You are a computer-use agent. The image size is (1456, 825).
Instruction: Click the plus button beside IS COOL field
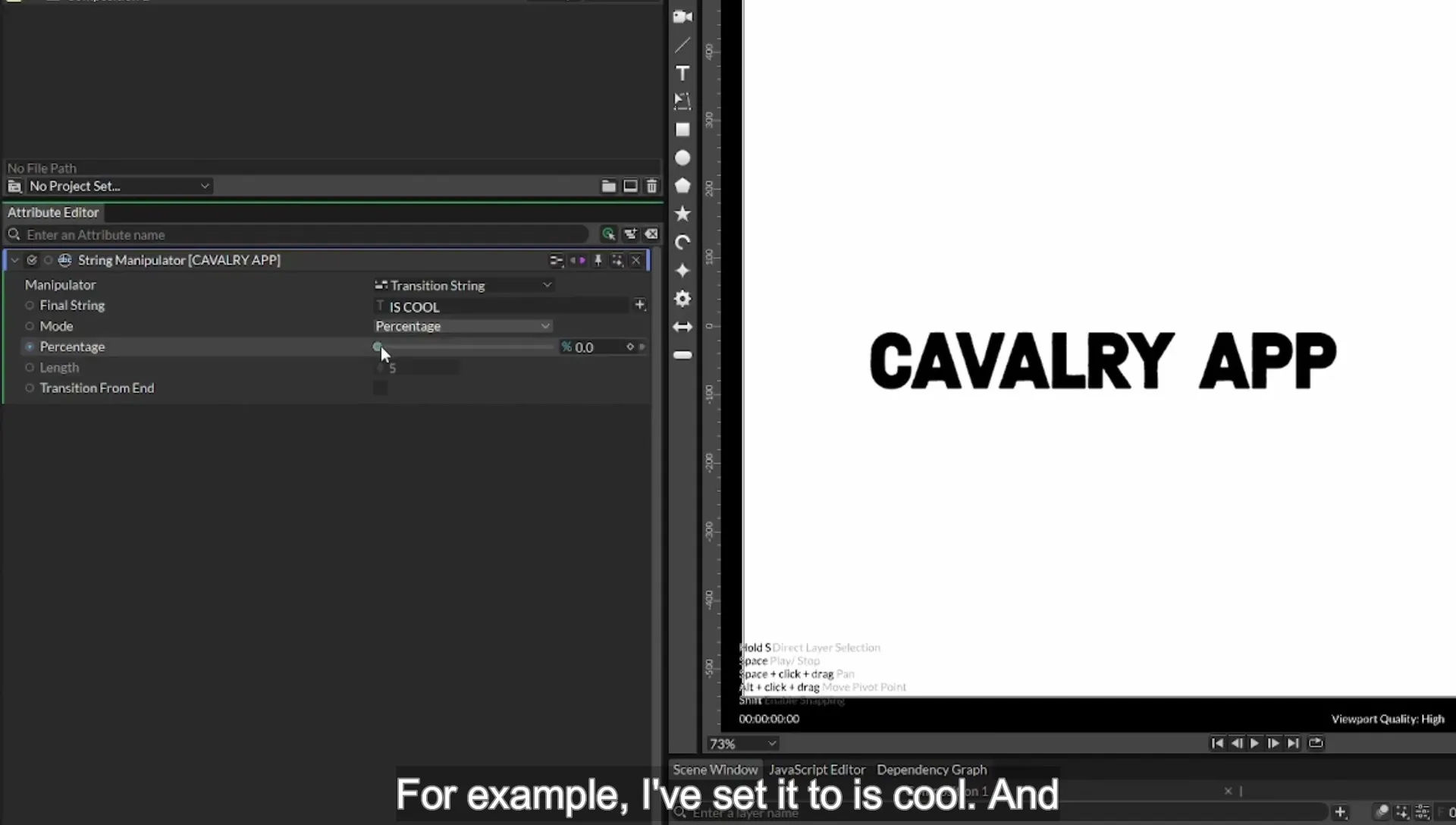click(x=640, y=305)
